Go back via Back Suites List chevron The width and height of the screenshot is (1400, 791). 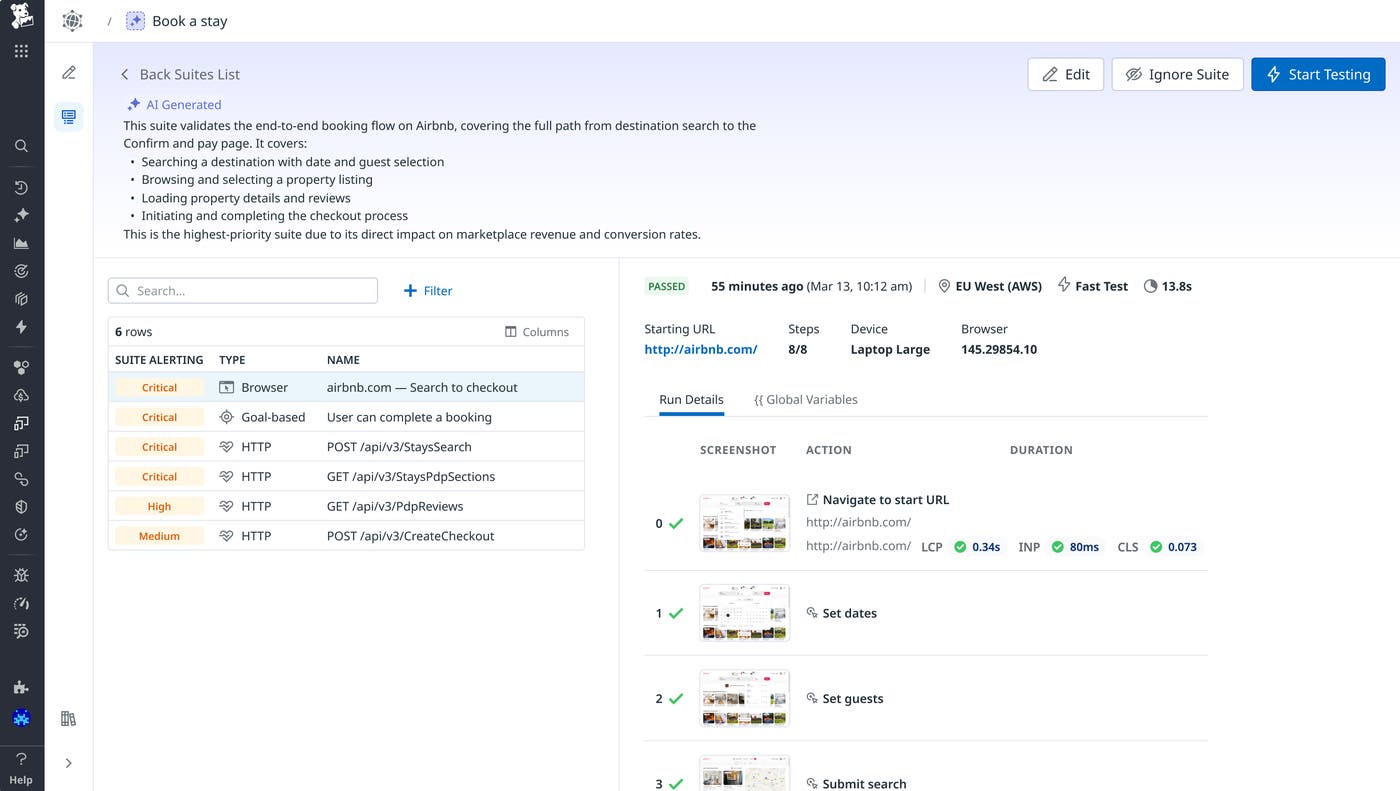125,74
